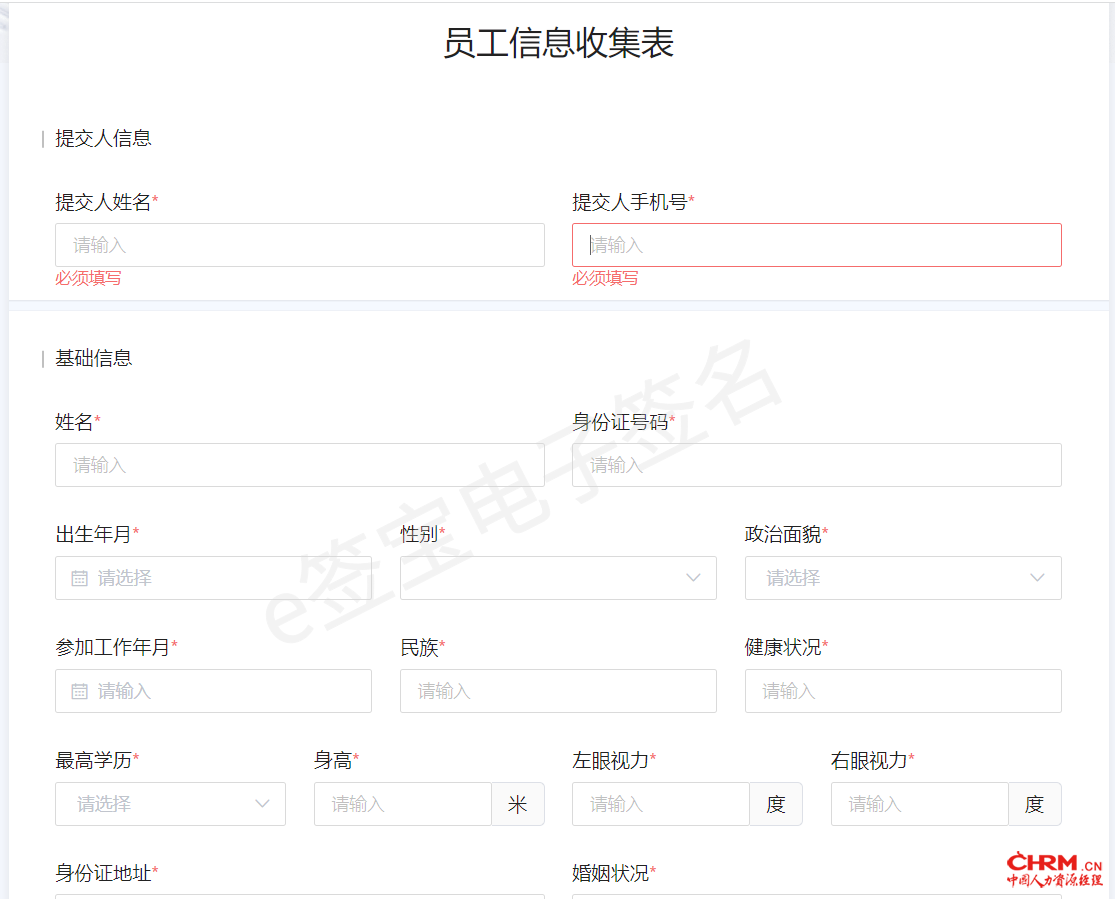Click the 度 suffix of 左眼视力
1115x899 pixels.
pyautogui.click(x=776, y=804)
